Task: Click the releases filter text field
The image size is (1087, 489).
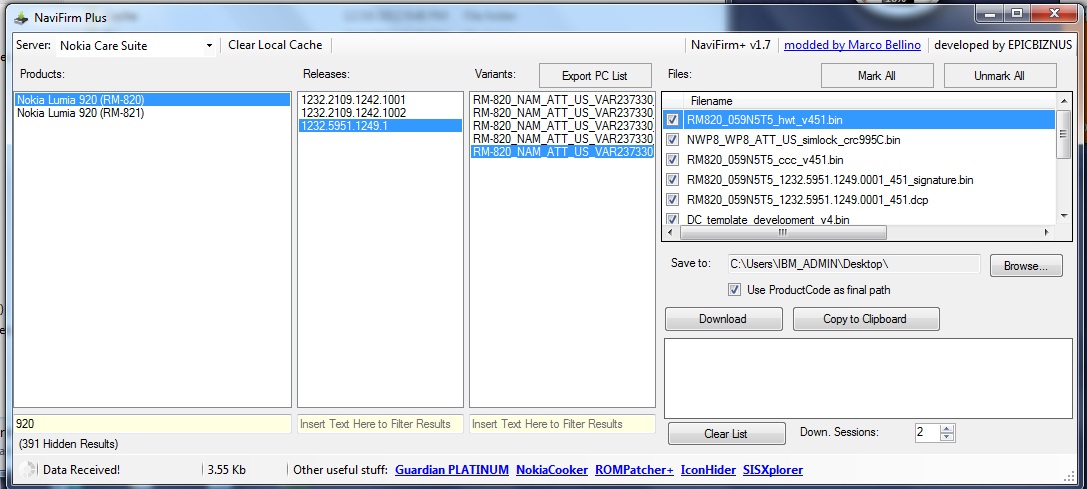Action: (x=380, y=424)
